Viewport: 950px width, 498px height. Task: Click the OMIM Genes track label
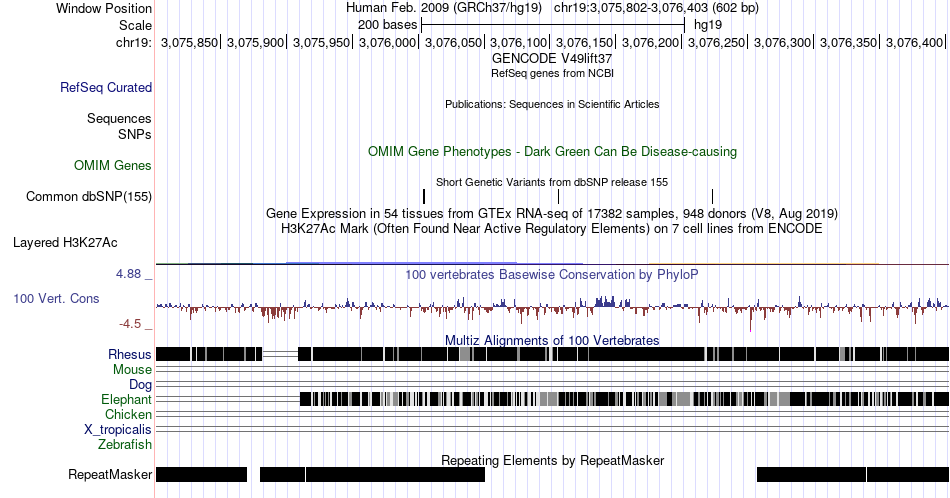(x=113, y=165)
